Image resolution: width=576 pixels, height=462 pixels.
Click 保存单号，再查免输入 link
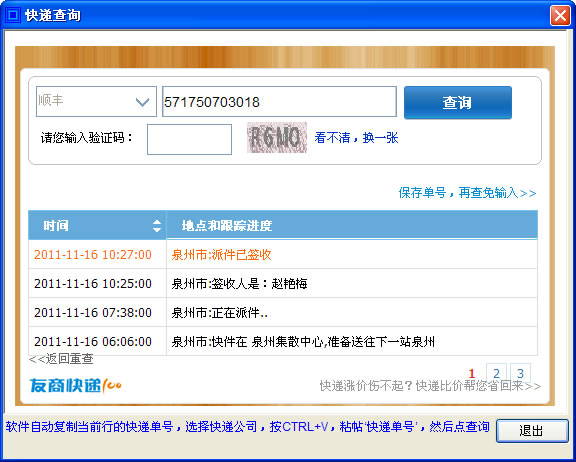coord(467,192)
